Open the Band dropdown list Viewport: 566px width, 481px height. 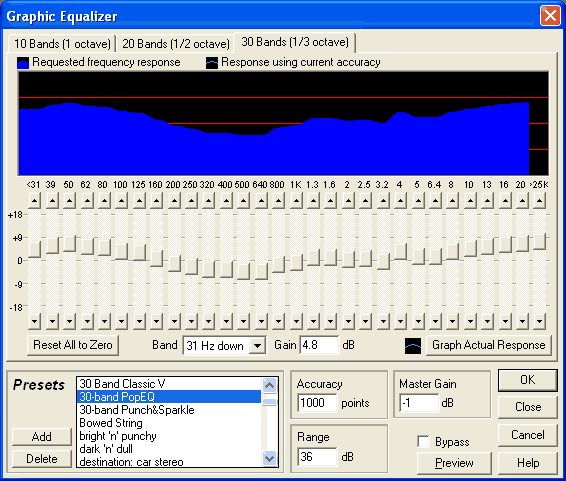[257, 346]
